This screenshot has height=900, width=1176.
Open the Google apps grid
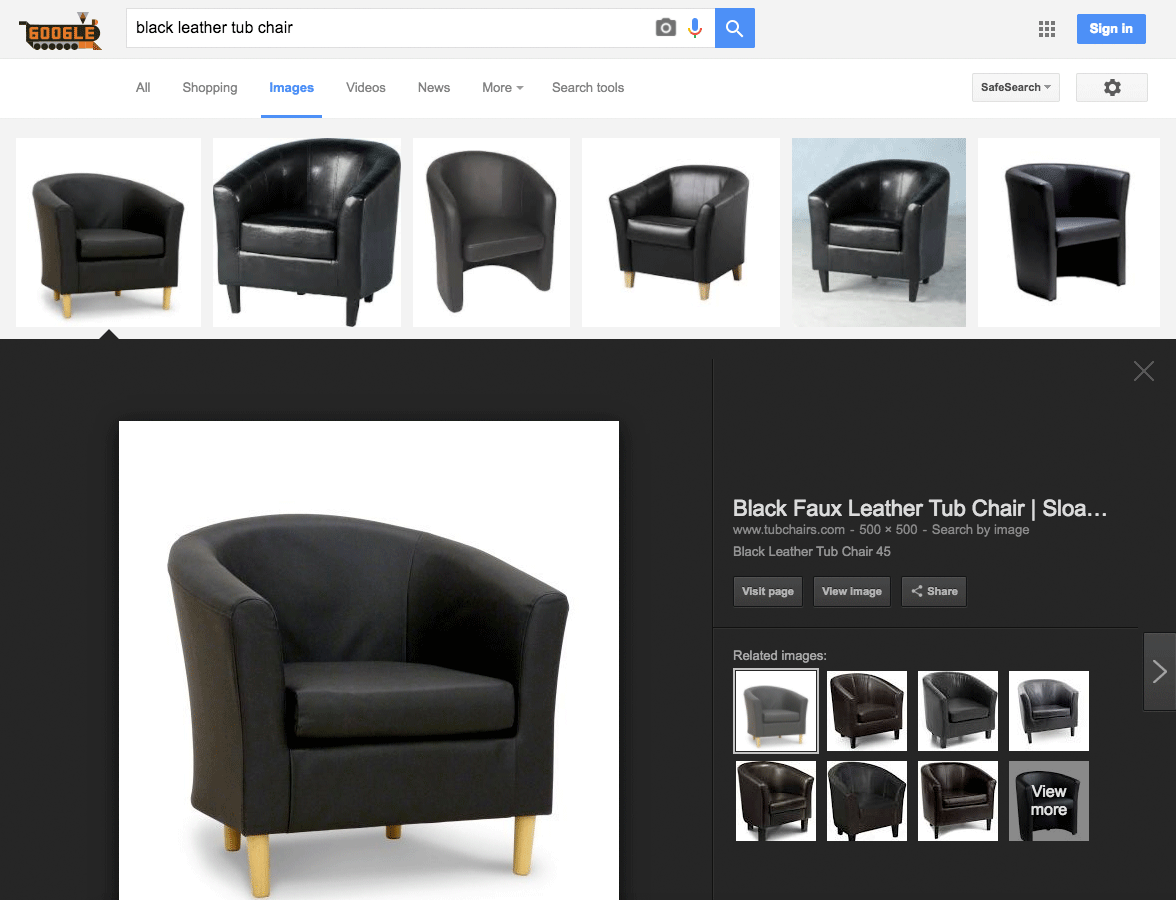click(1046, 29)
